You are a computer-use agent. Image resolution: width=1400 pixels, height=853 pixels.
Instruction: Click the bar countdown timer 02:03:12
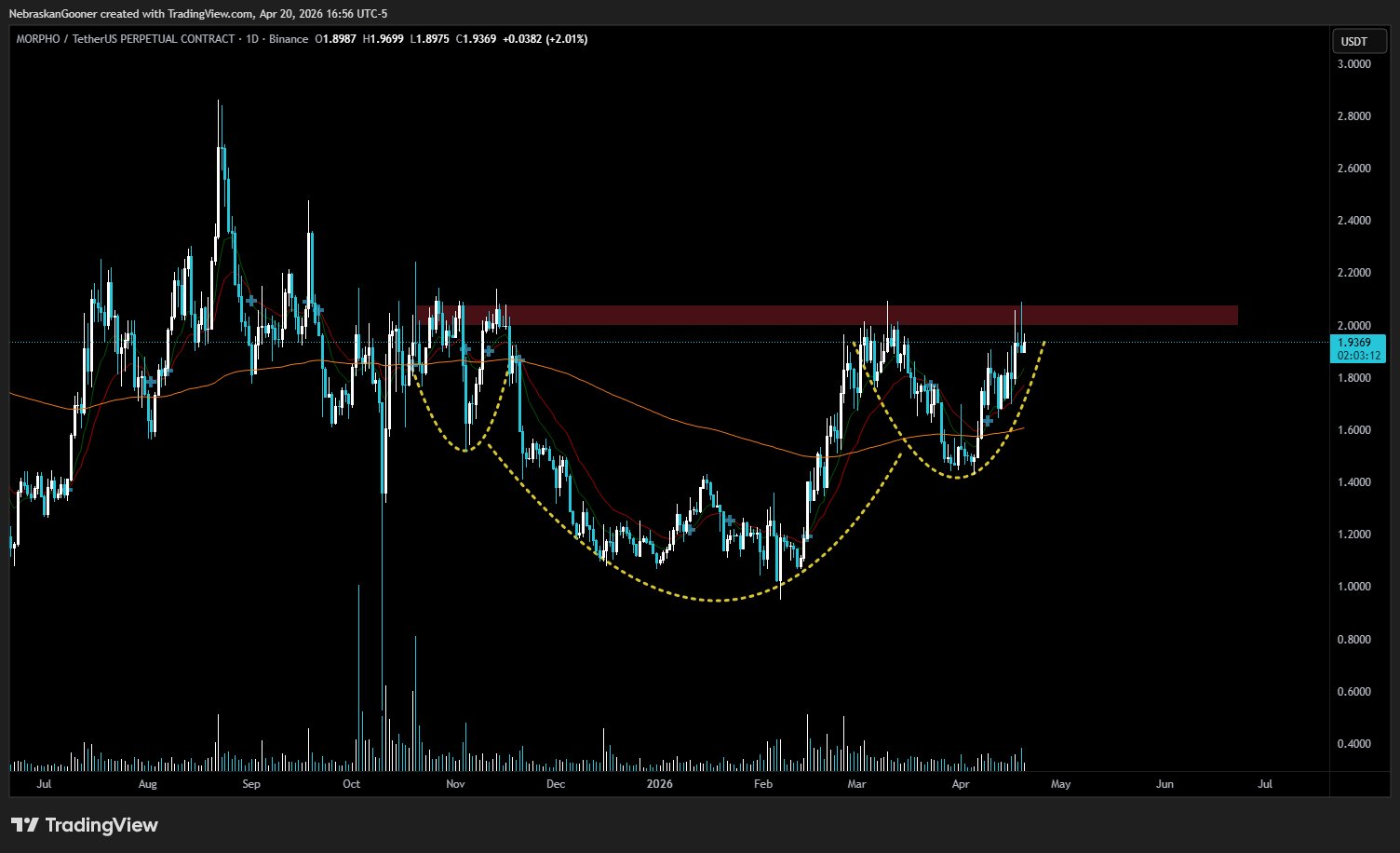1358,355
